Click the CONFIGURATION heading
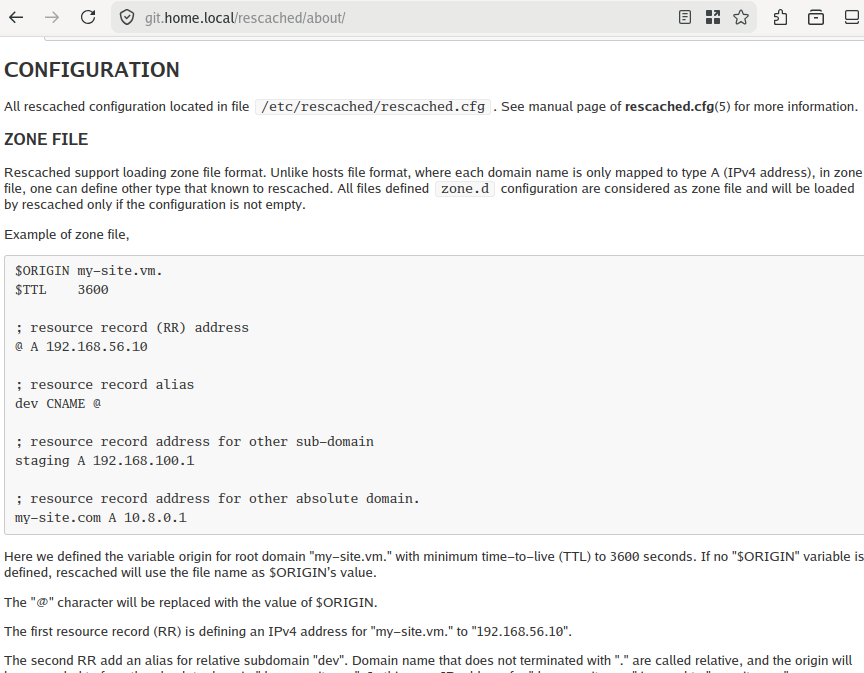Screen dimensions: 864x673 pyautogui.click(x=91, y=70)
